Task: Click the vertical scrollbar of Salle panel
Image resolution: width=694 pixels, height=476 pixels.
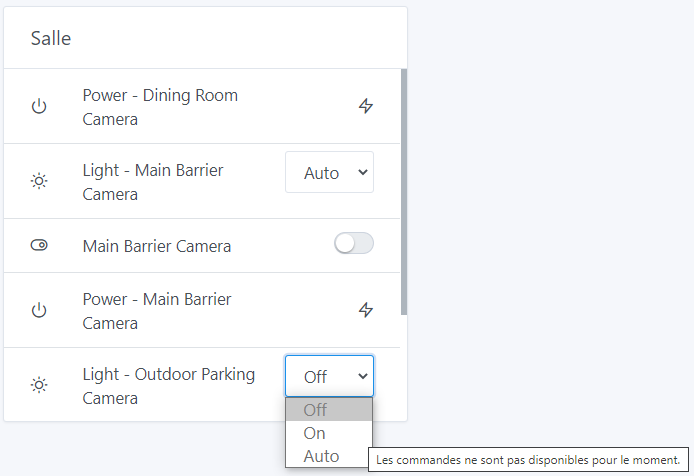Action: coord(404,192)
